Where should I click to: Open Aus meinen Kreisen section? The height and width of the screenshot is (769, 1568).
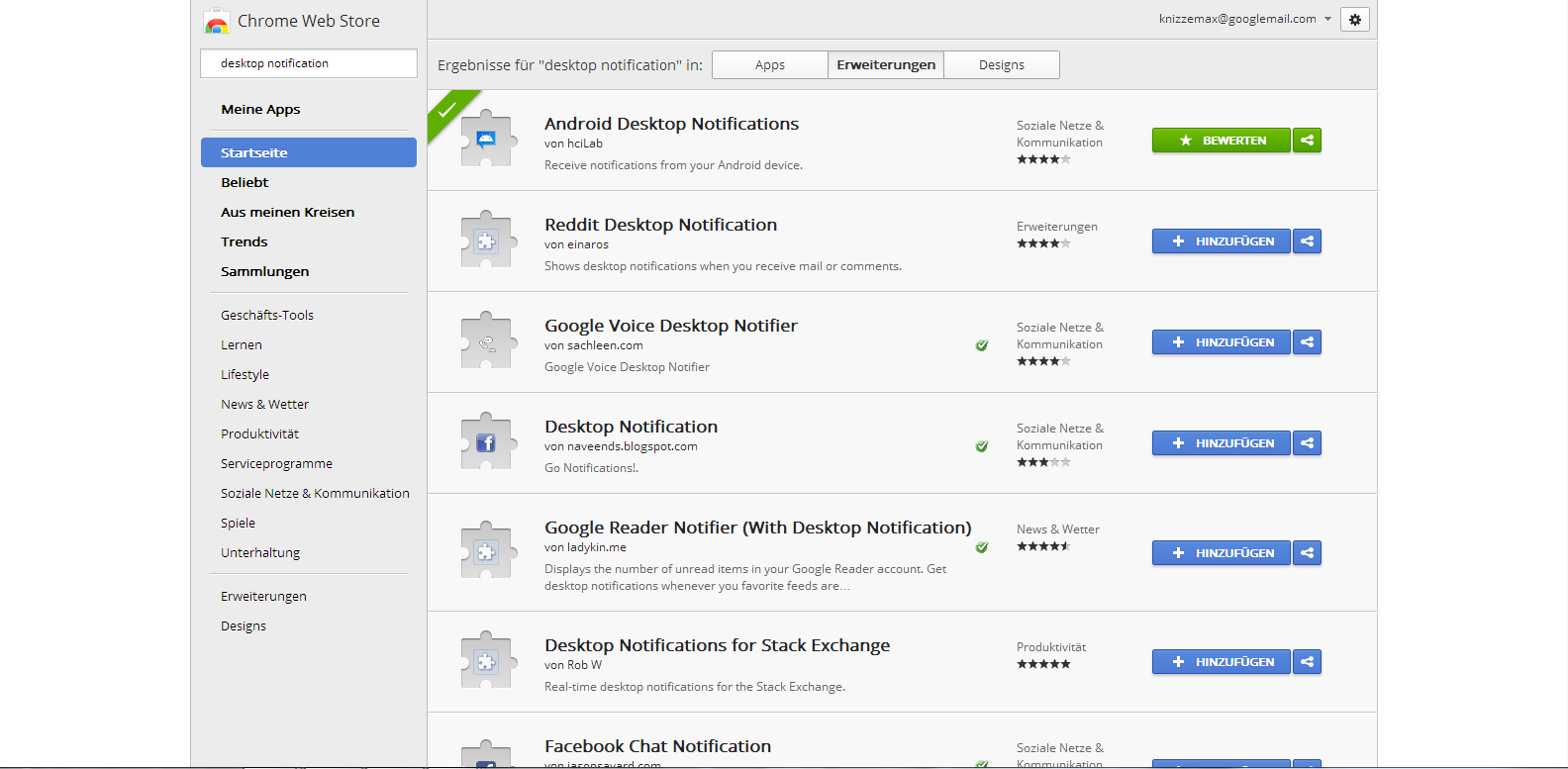[287, 212]
